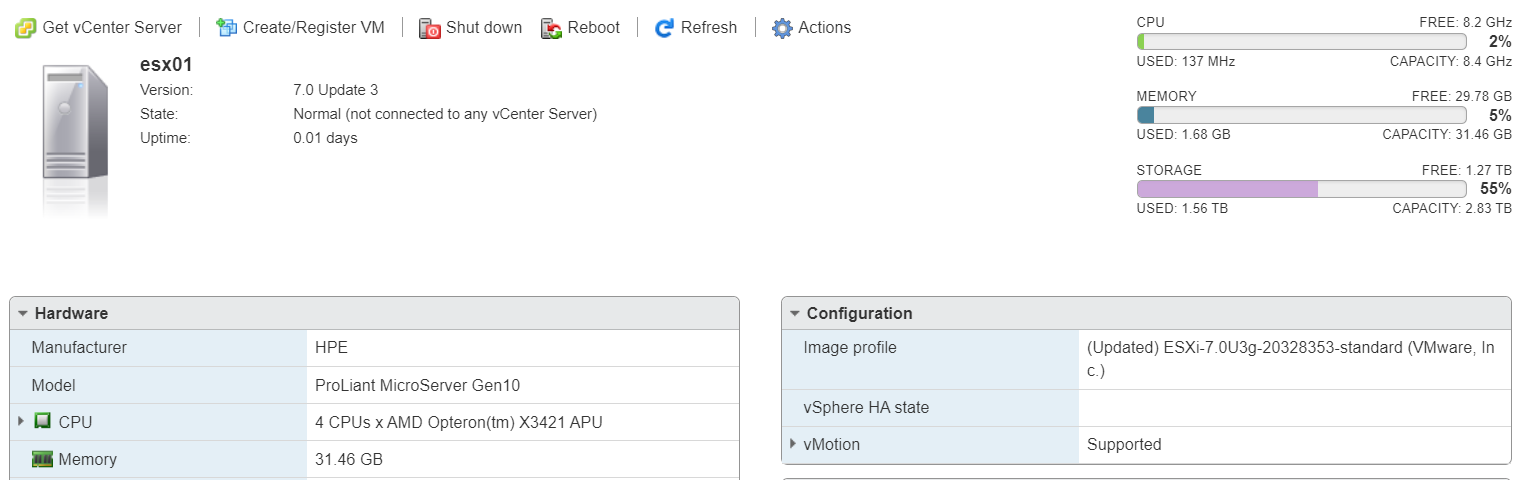Click the Manufacturer label
The image size is (1529, 480).
pyautogui.click(x=79, y=348)
